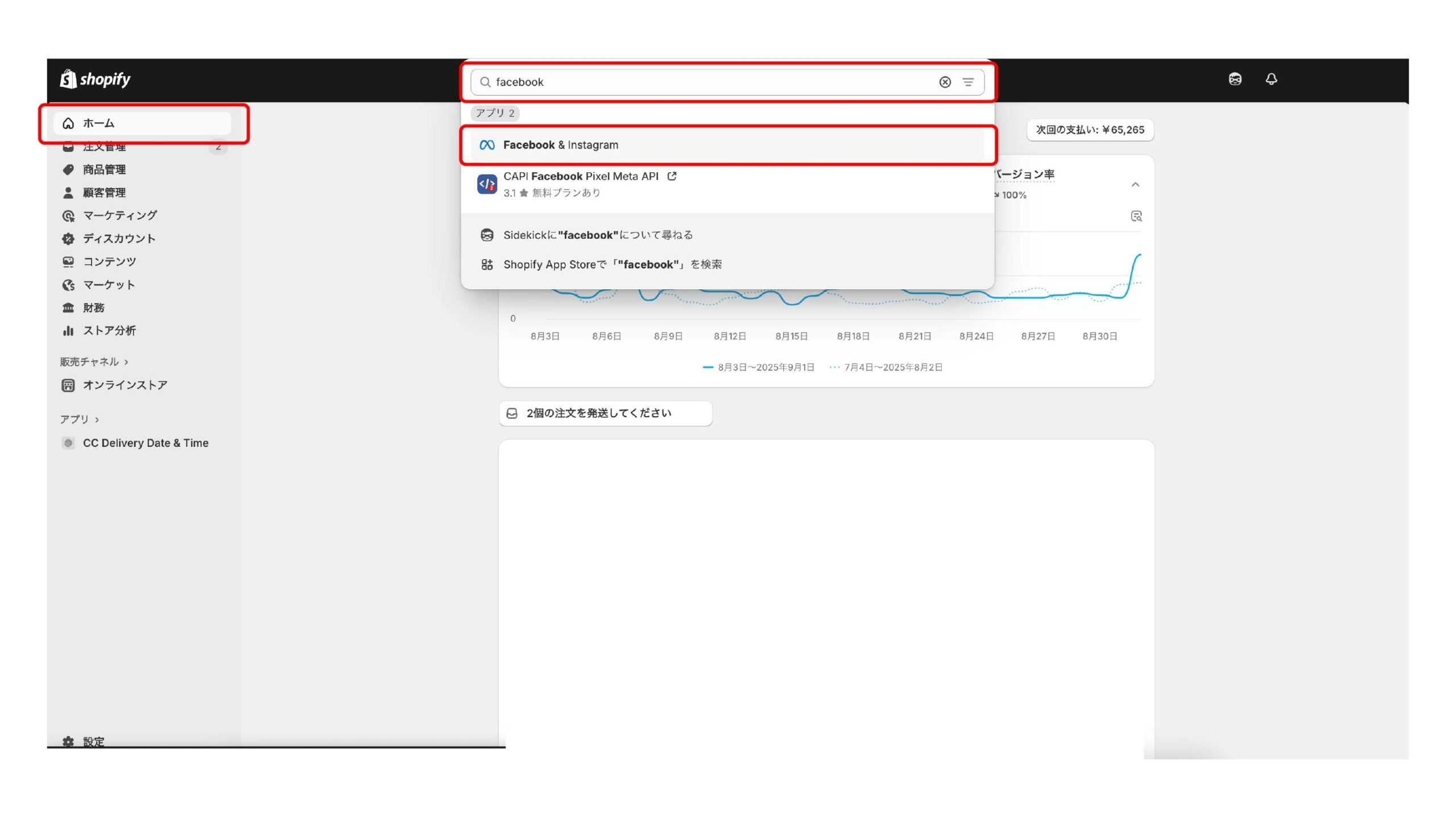Click 次回の支払い: ¥65,265 button

[1090, 130]
